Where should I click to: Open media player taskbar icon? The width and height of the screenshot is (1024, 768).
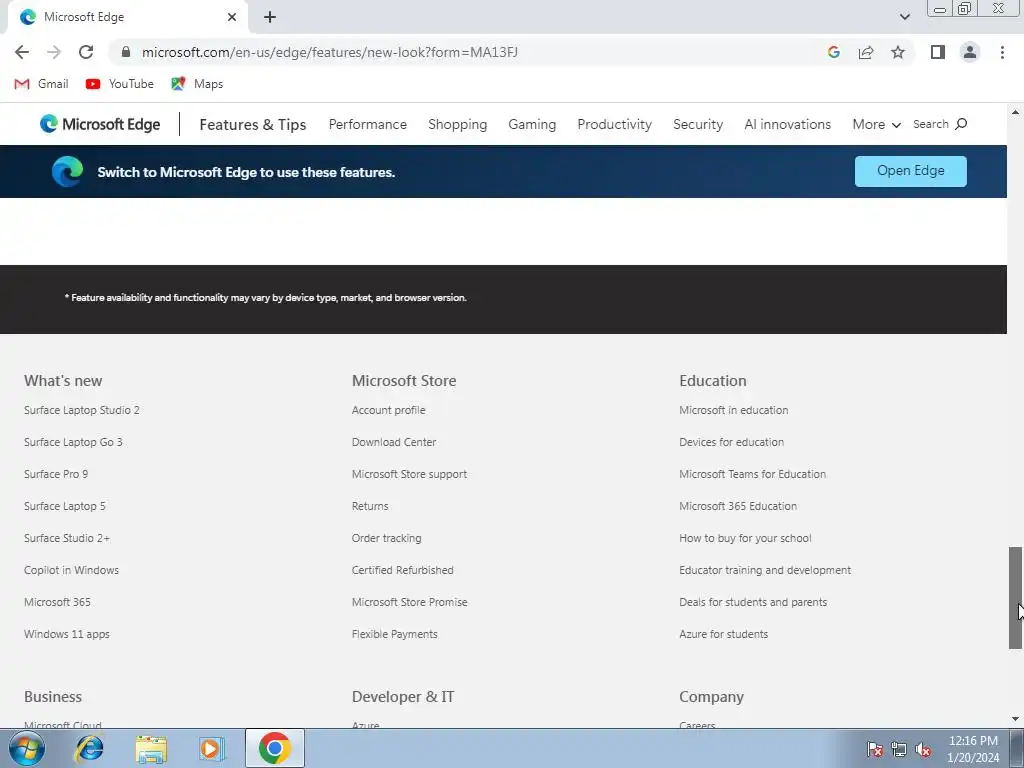click(212, 748)
